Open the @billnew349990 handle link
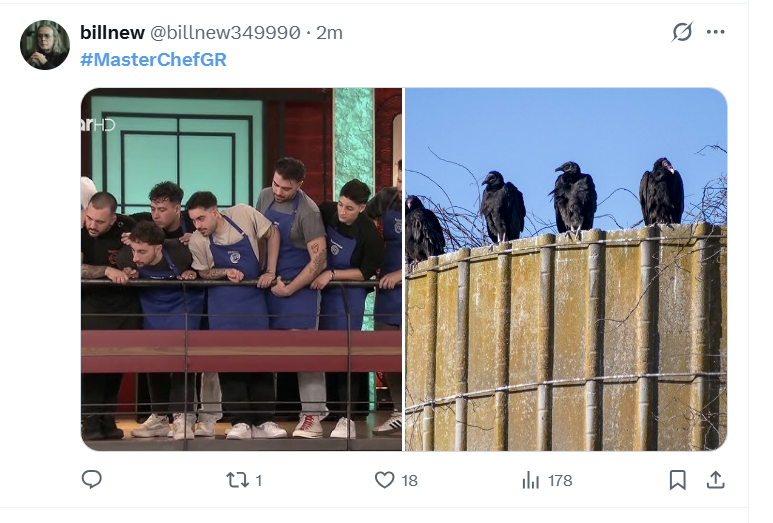Viewport: 773px width, 523px height. point(225,33)
